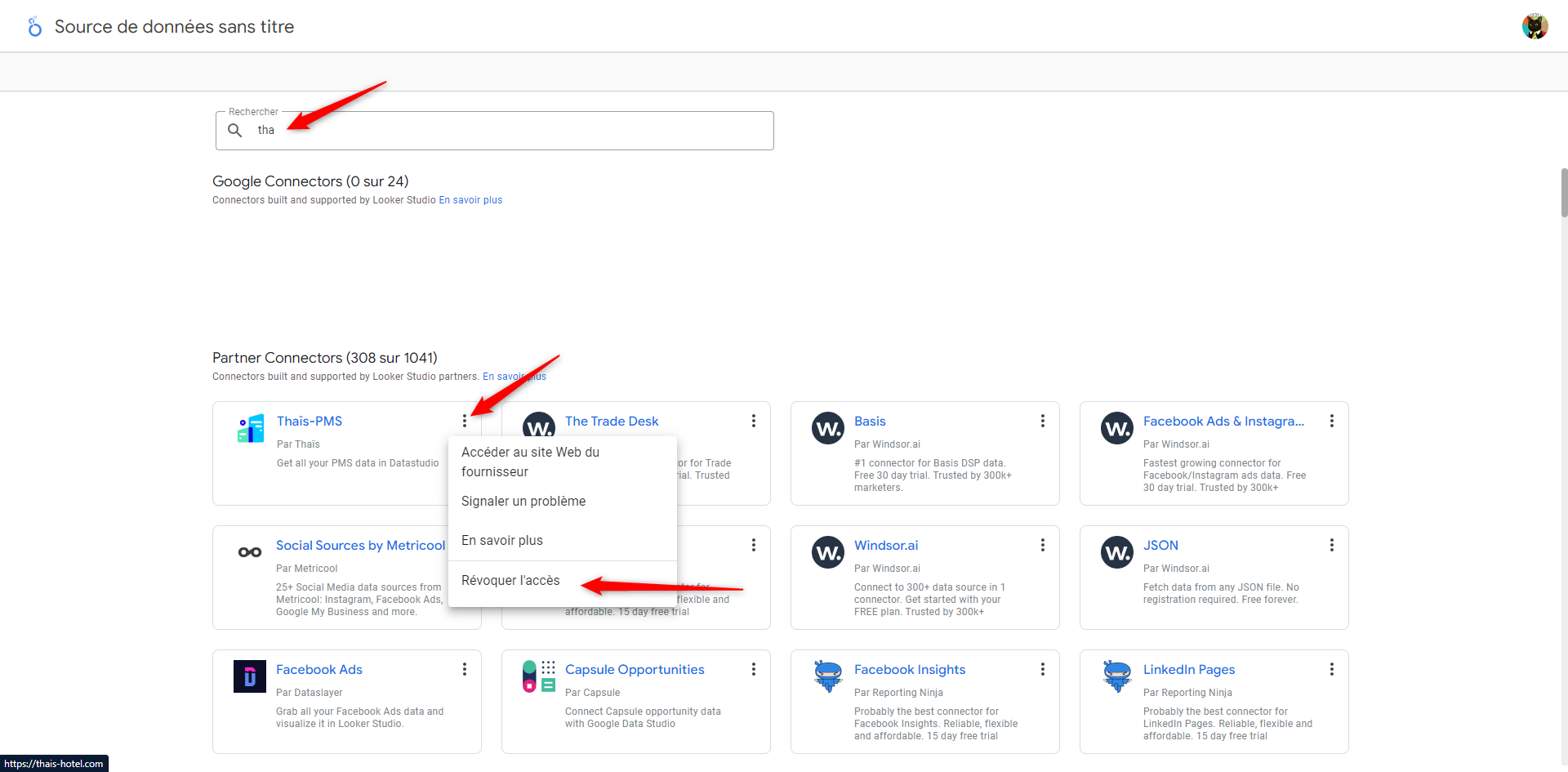
Task: Open the Basis three-dot menu
Action: coord(1043,421)
